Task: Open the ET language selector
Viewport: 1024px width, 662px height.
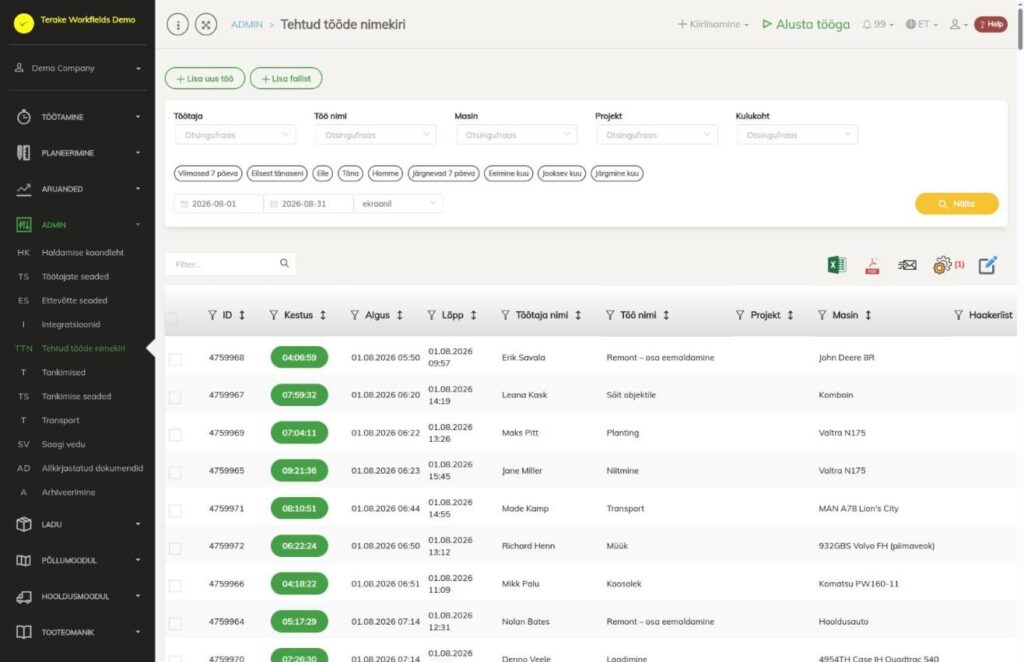Action: pyautogui.click(x=921, y=24)
